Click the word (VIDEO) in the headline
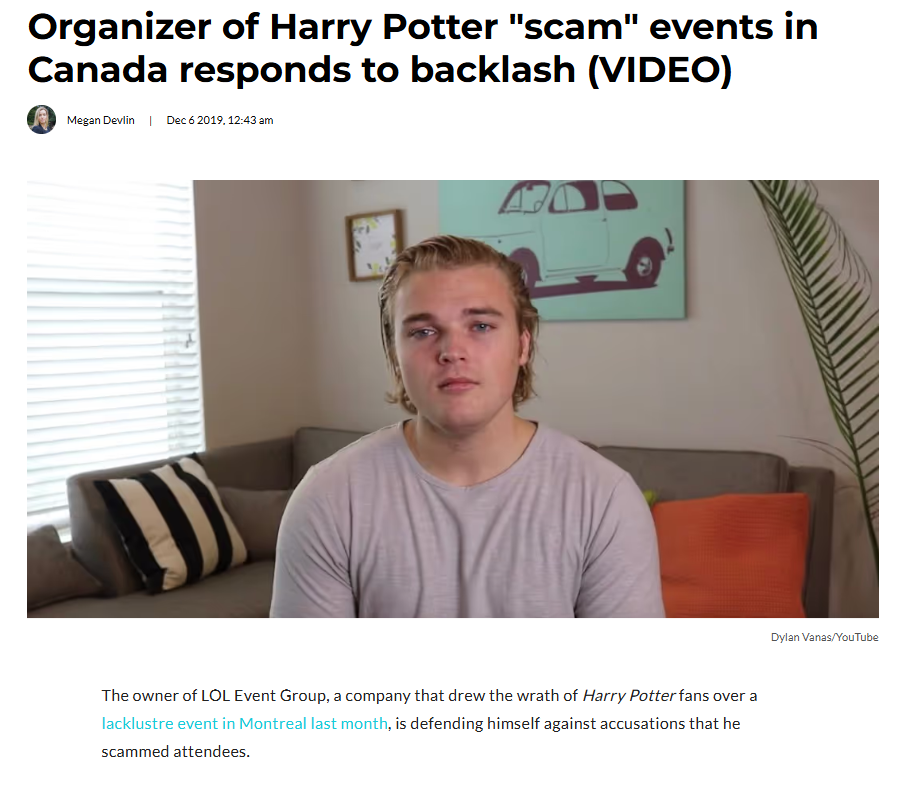The height and width of the screenshot is (789, 907). point(660,70)
